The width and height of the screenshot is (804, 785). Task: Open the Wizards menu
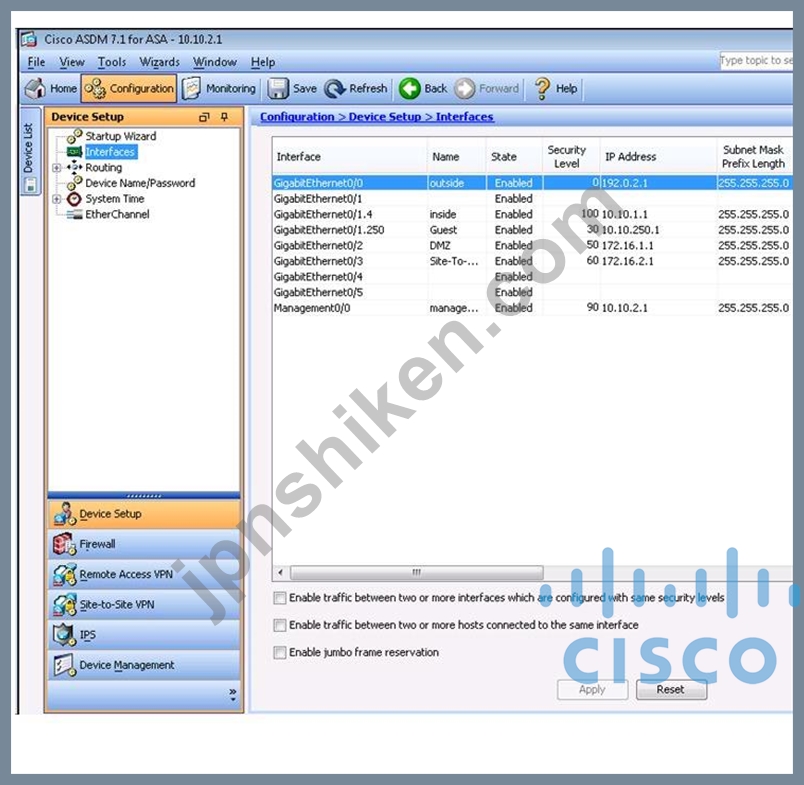(159, 62)
